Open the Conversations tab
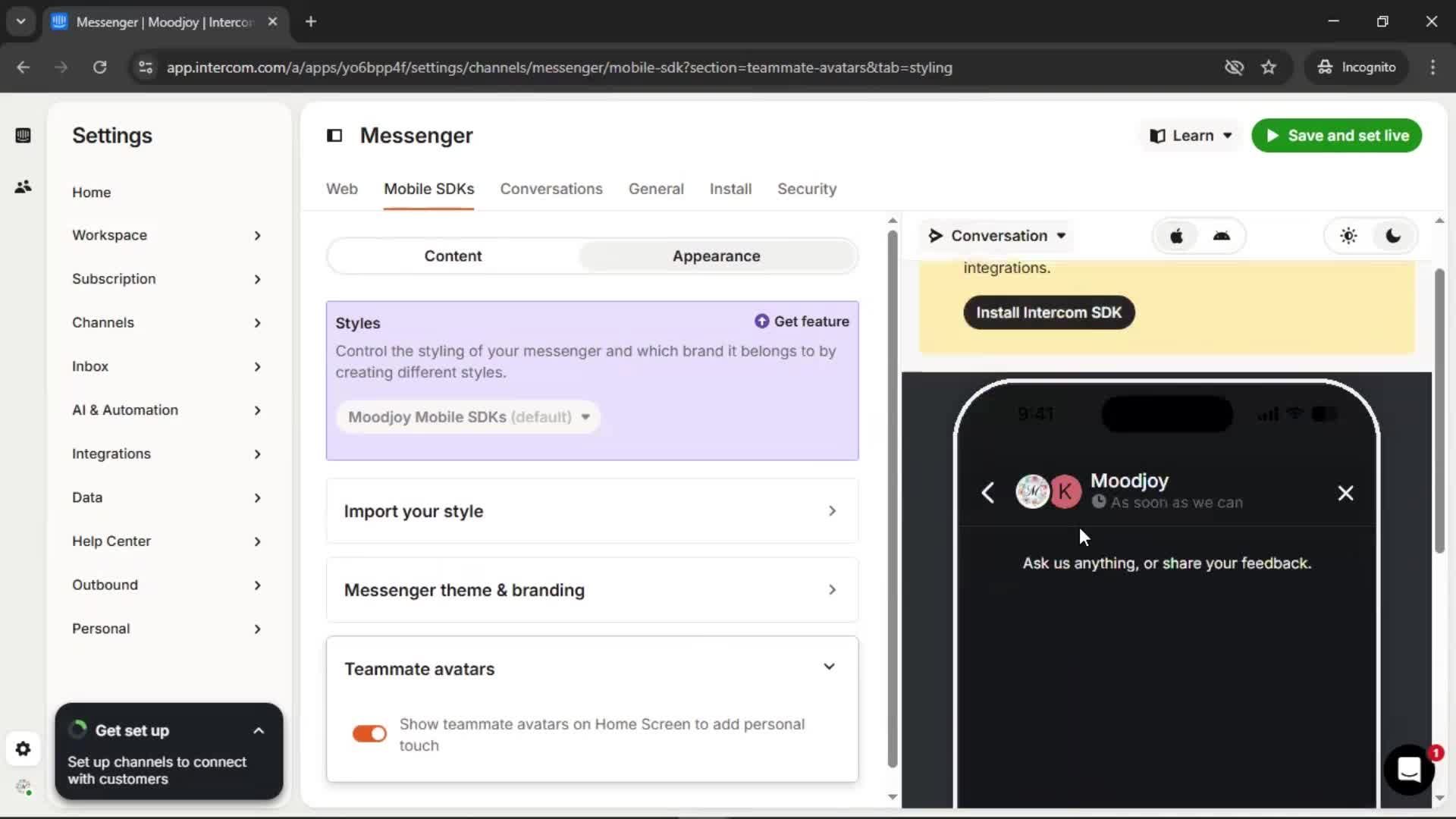This screenshot has height=819, width=1456. pos(551,189)
